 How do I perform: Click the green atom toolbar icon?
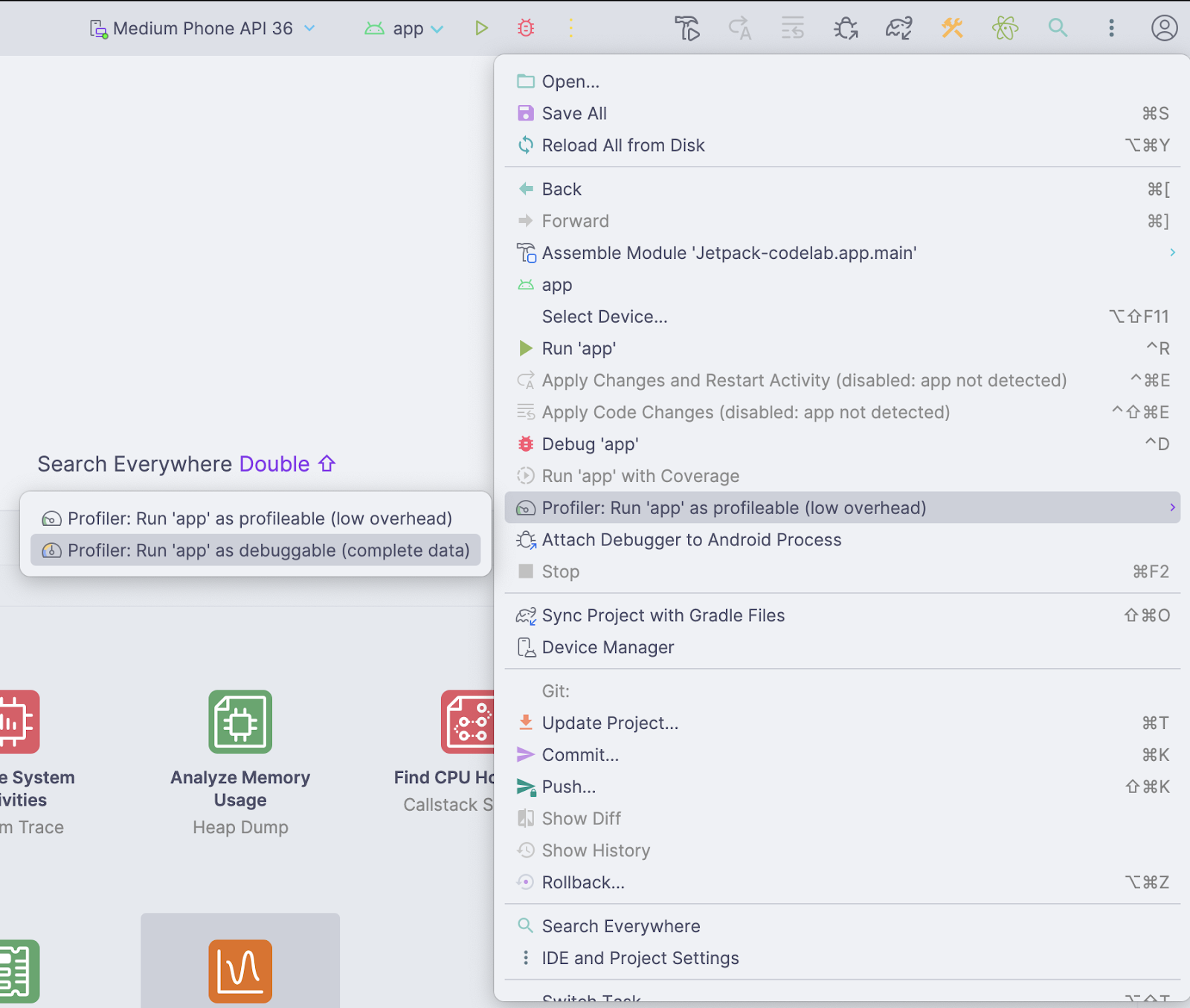click(x=1005, y=28)
